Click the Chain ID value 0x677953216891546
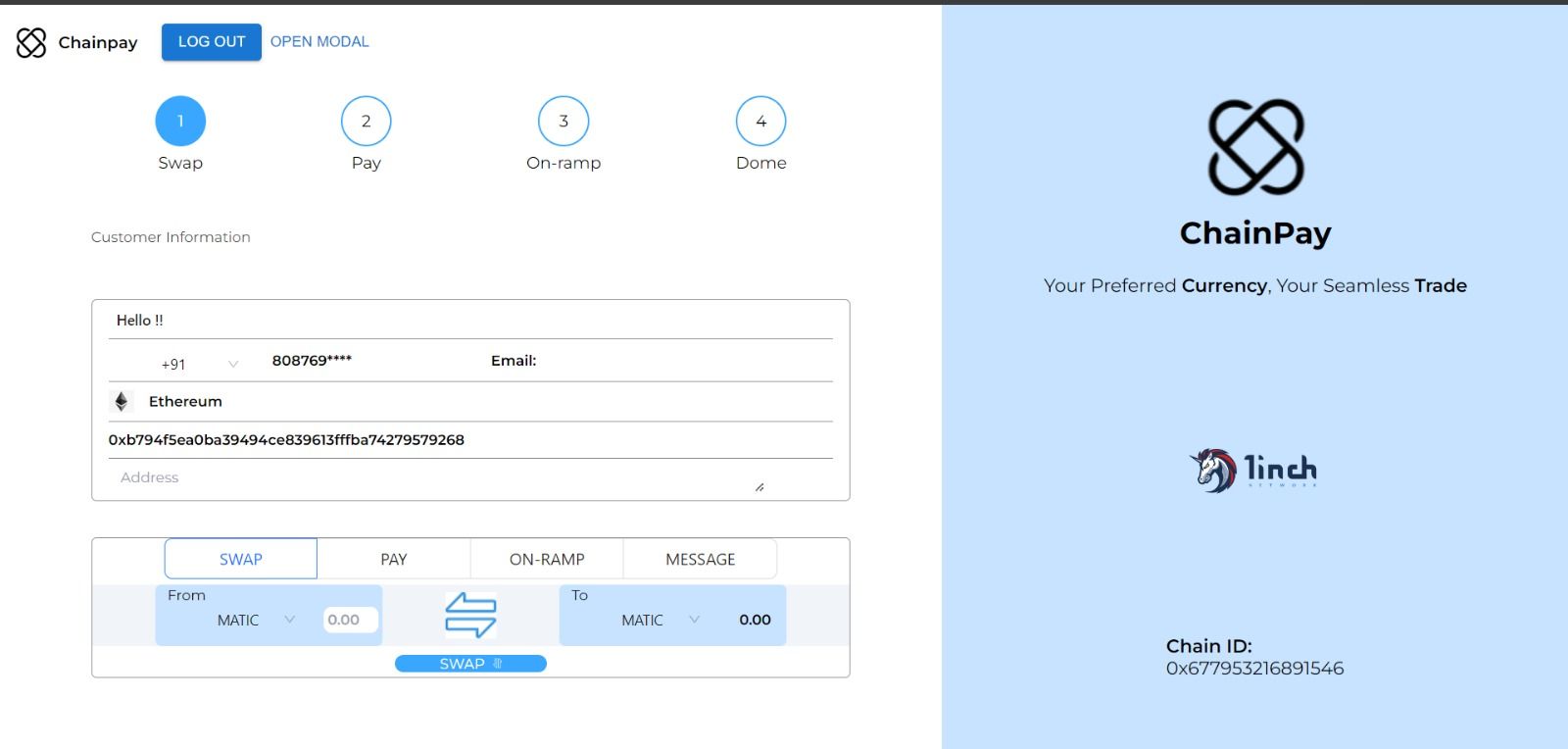The image size is (1568, 749). pos(1254,669)
